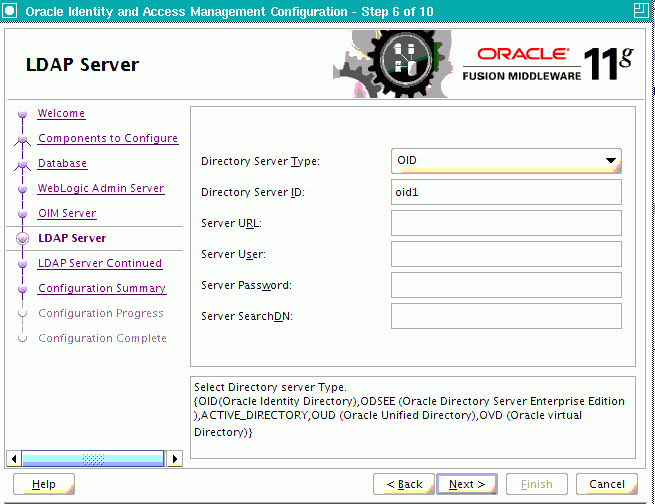The image size is (655, 504).
Task: Click the window menu icon in title bar
Action: coord(9,10)
